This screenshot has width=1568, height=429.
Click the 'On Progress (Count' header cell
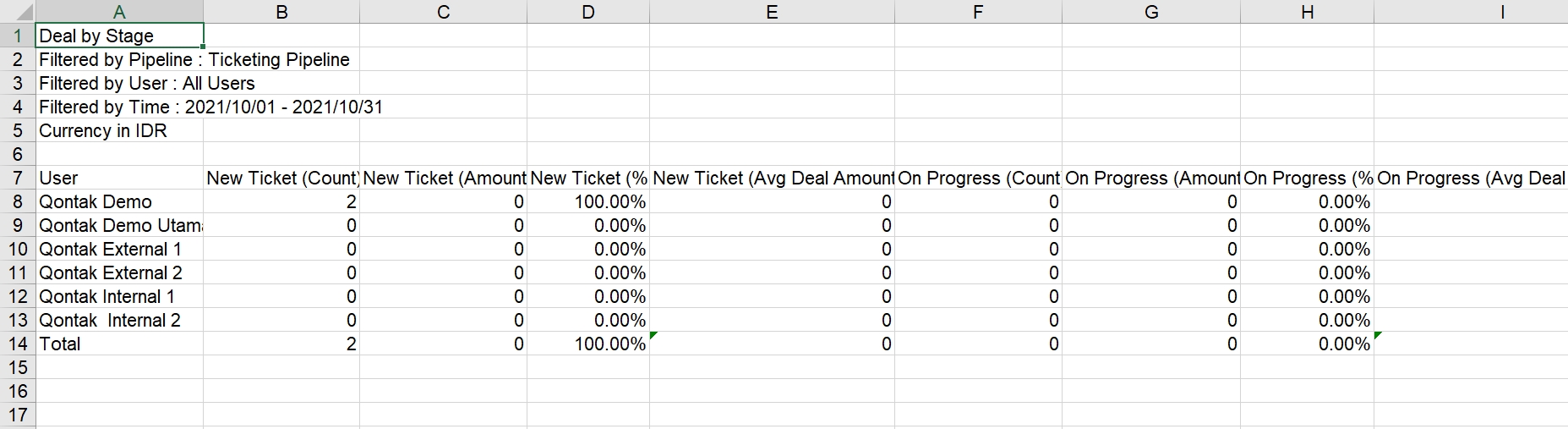(x=978, y=179)
